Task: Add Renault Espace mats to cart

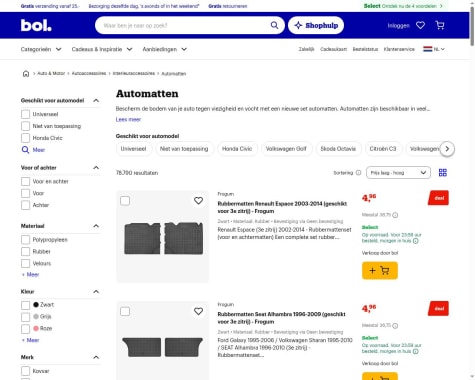Action: 380,271
